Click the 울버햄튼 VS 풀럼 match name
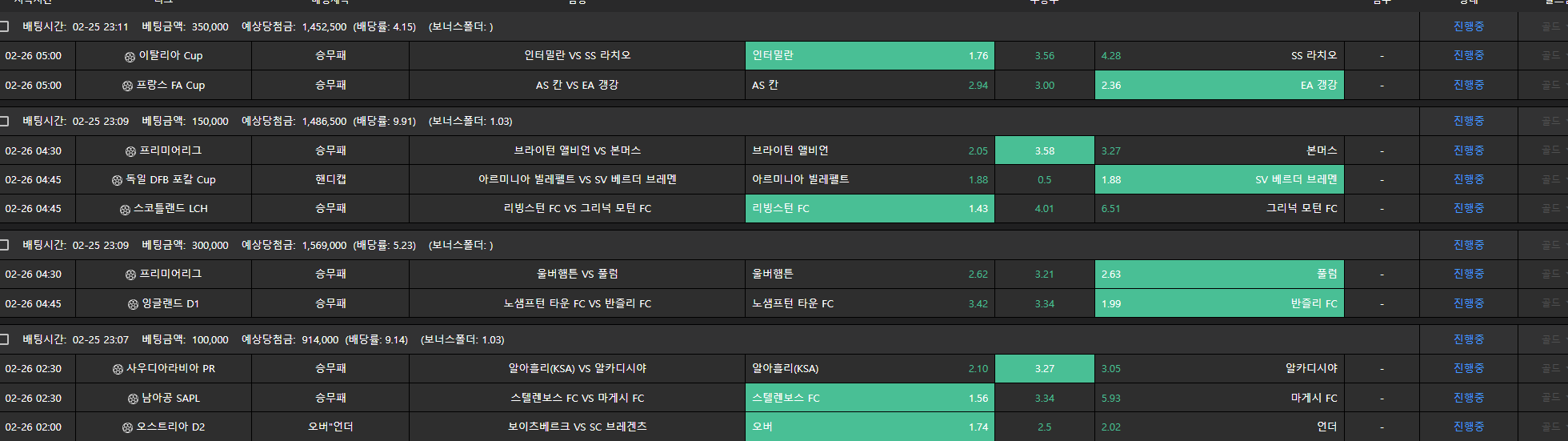 577,274
